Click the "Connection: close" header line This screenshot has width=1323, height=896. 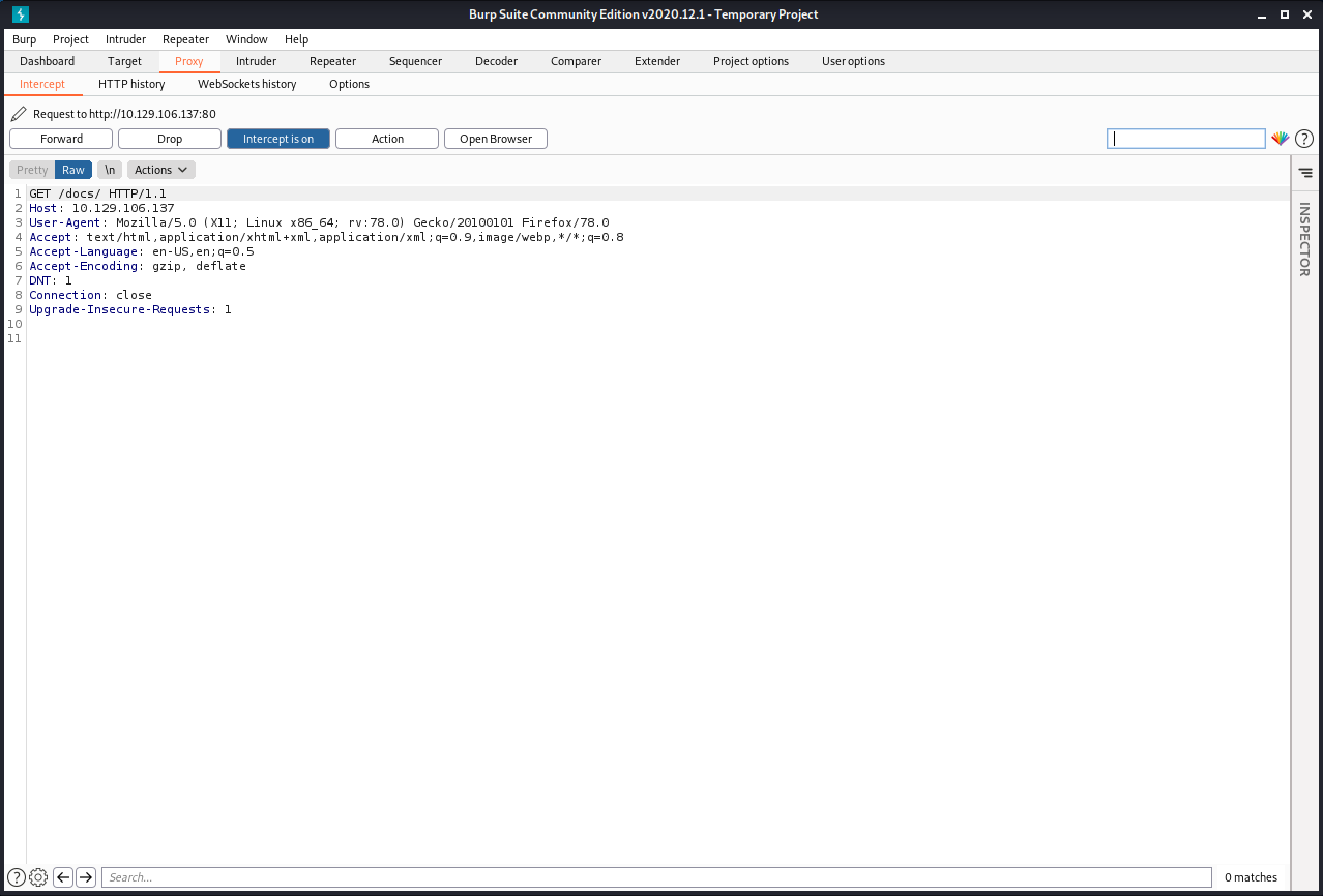(x=90, y=295)
